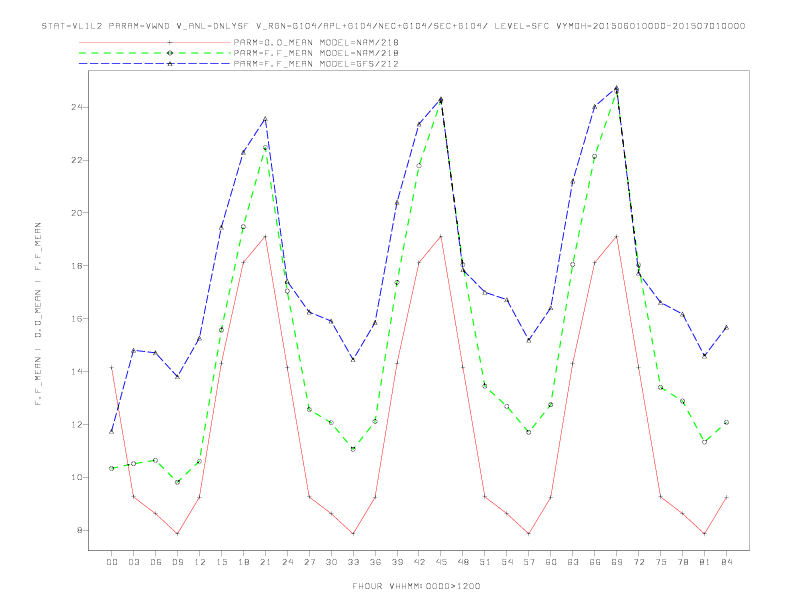Click x-axis tick label 21

point(265,562)
